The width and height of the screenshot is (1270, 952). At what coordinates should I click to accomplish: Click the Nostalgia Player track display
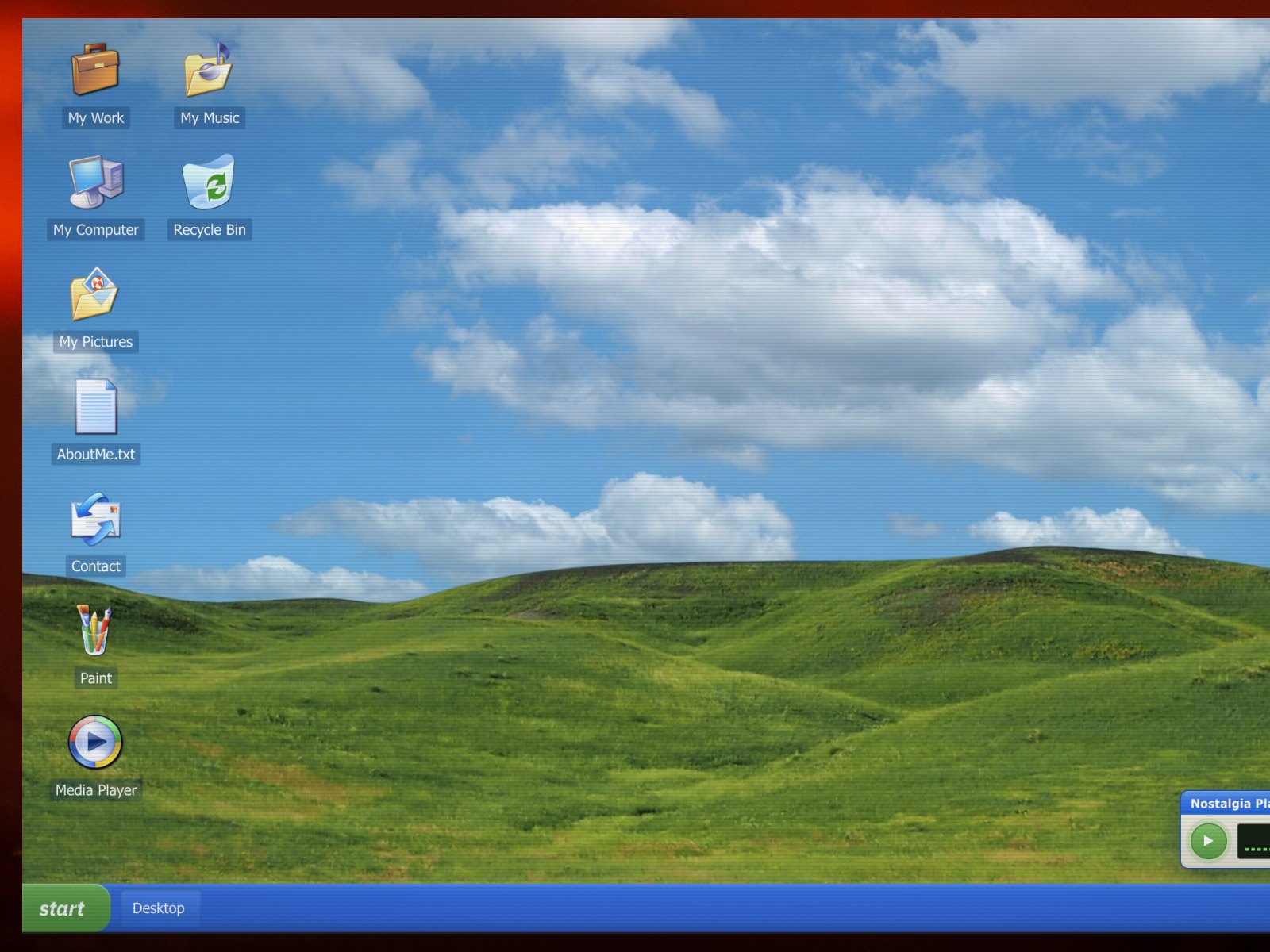click(x=1254, y=842)
